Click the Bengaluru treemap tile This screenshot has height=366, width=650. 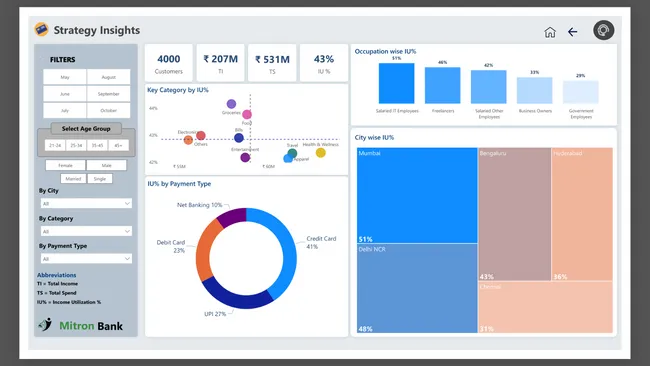[514, 214]
